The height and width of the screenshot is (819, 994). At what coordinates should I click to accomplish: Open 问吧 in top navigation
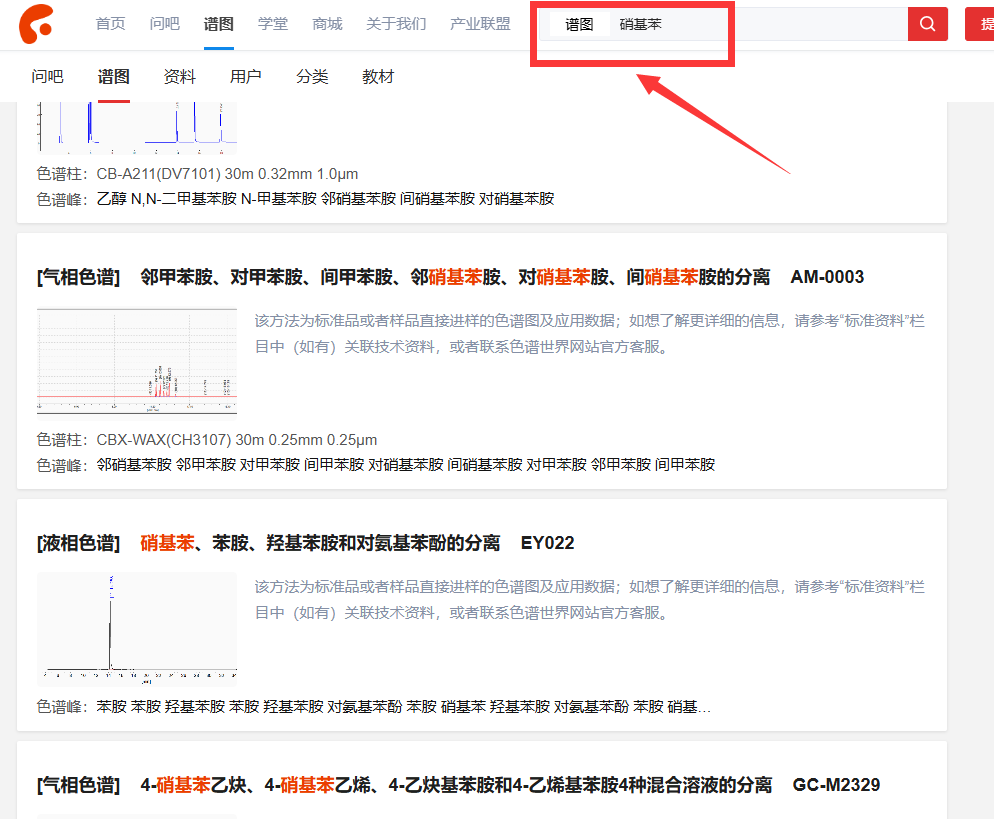click(x=165, y=24)
